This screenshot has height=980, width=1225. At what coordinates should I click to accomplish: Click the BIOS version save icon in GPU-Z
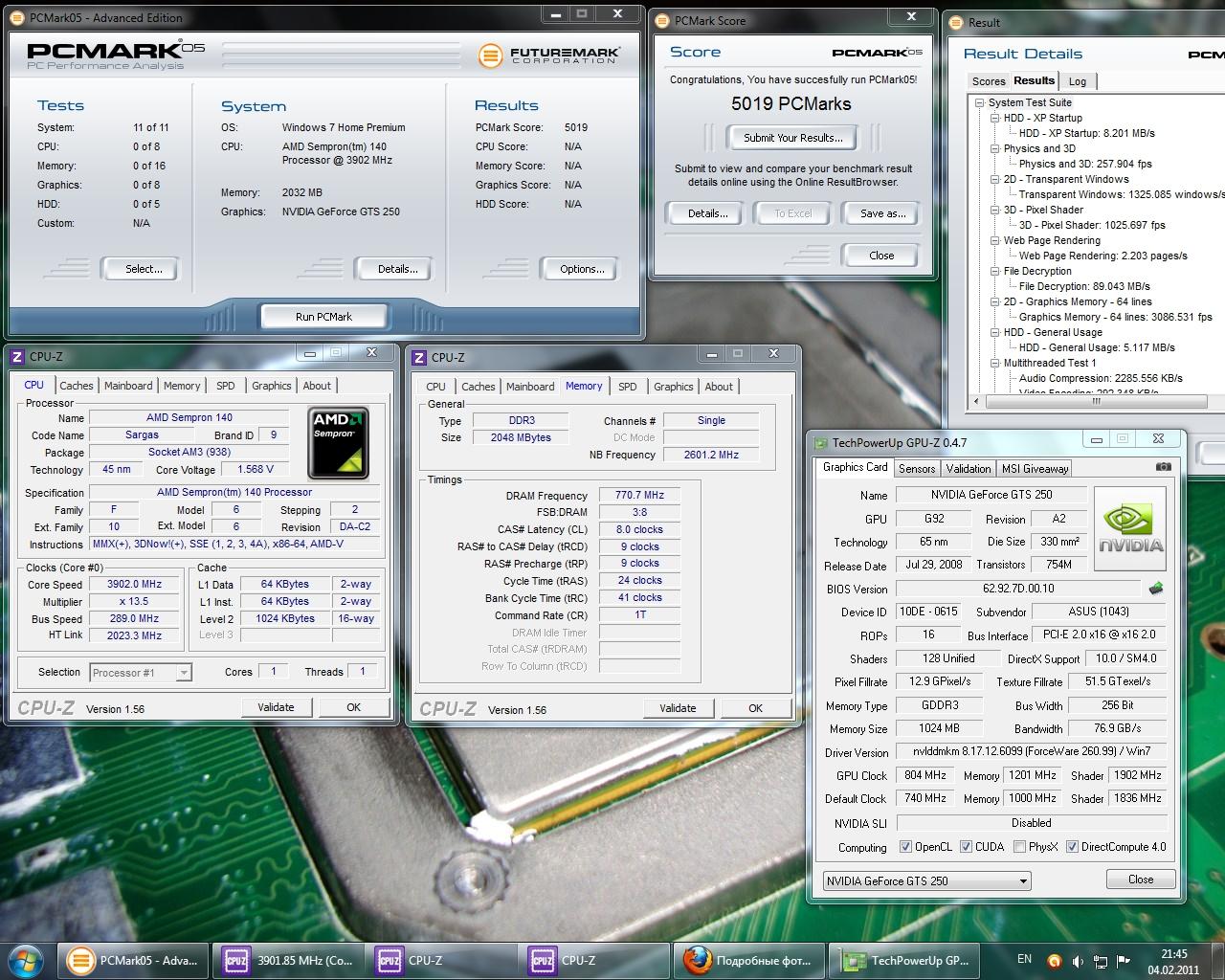(1156, 589)
